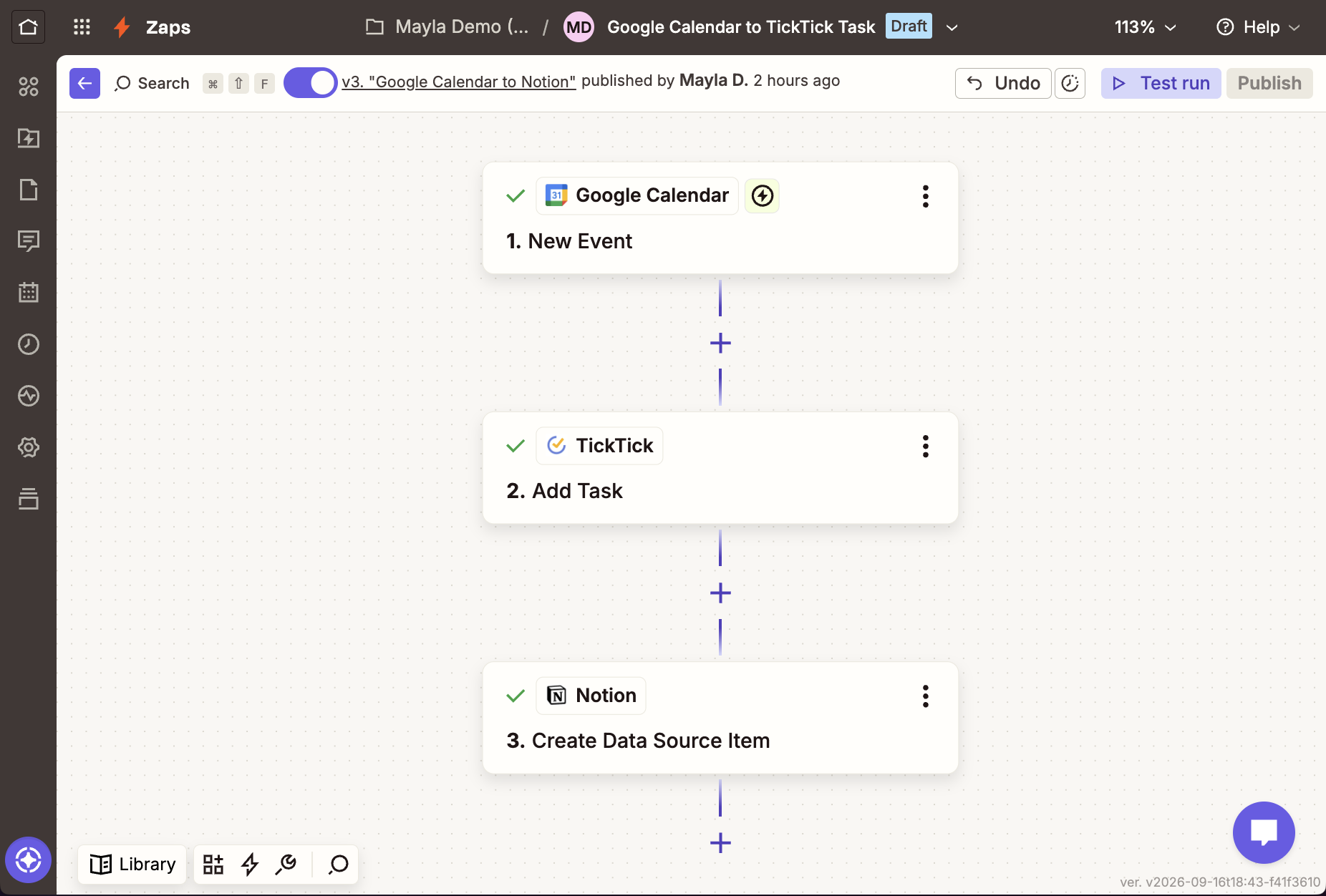The width and height of the screenshot is (1326, 896).
Task: Open Search in the editor toolbar
Action: point(152,83)
